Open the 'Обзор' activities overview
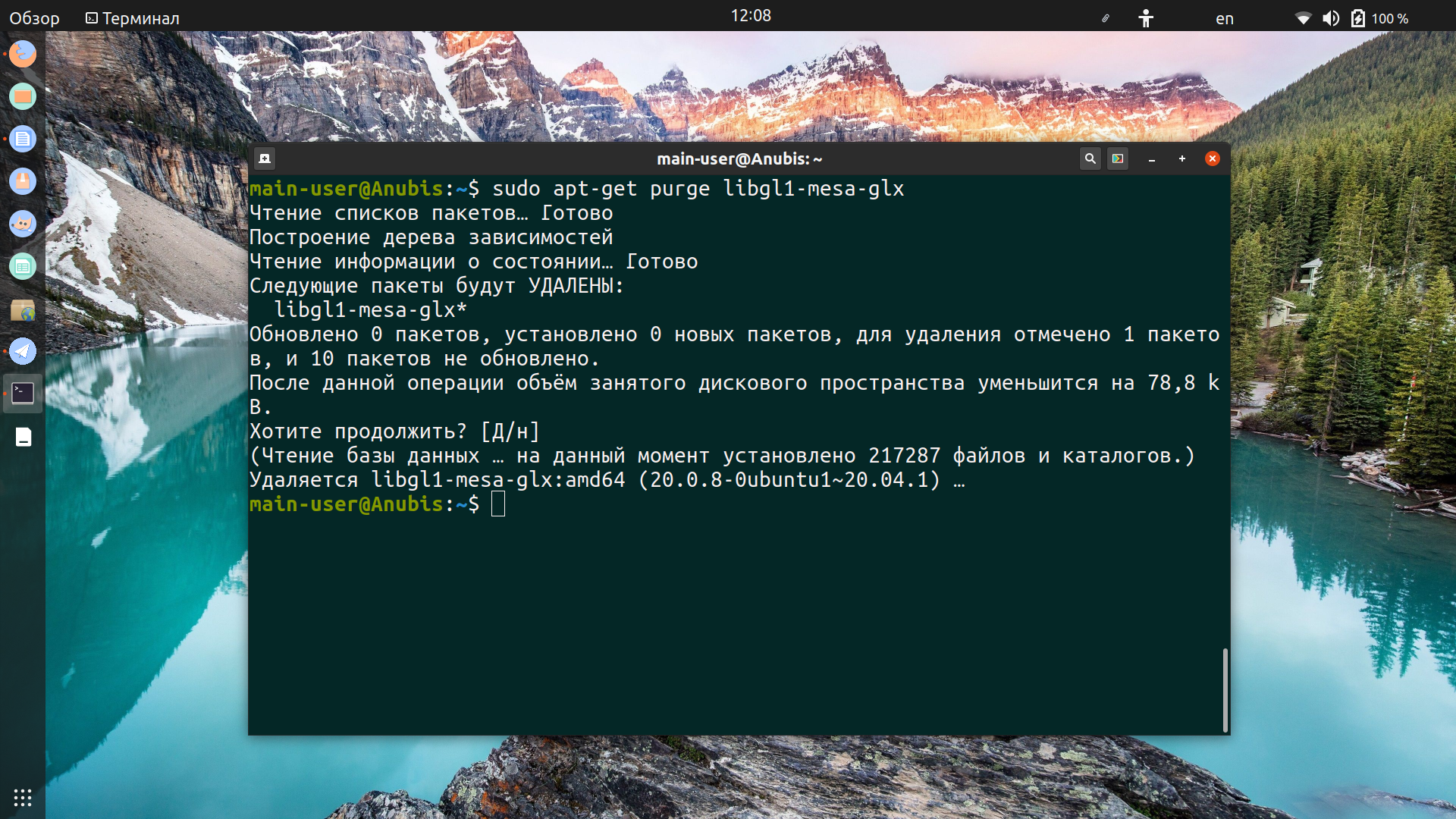1456x819 pixels. pos(34,18)
